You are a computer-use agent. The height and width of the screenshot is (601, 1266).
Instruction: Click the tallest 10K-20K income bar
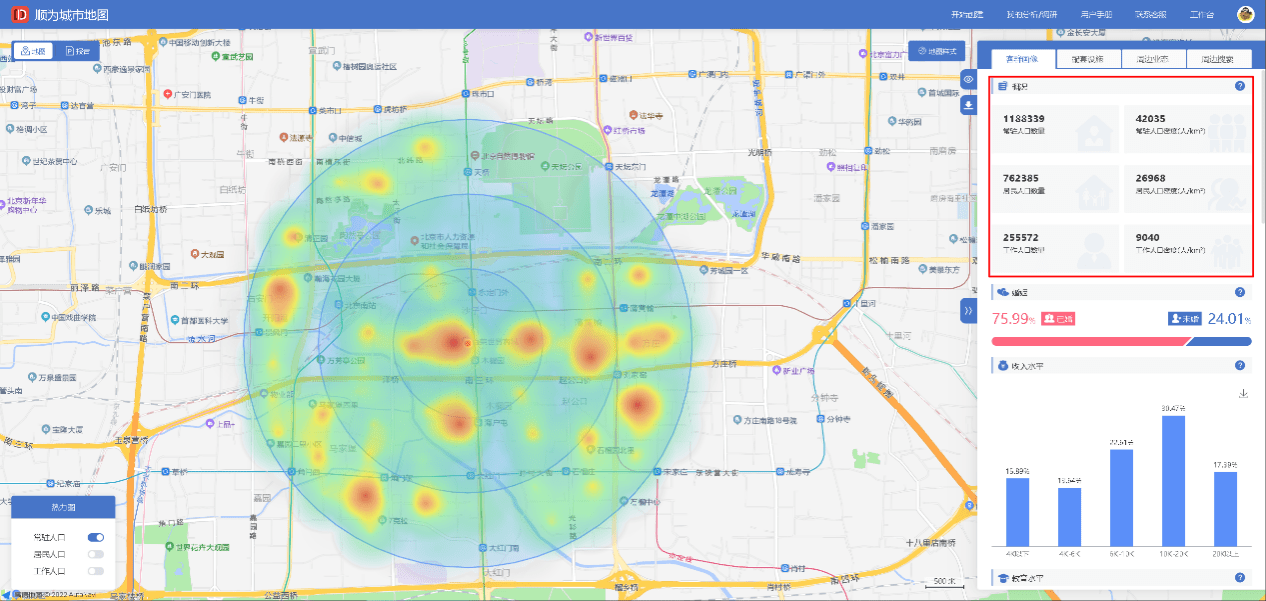(x=1173, y=480)
